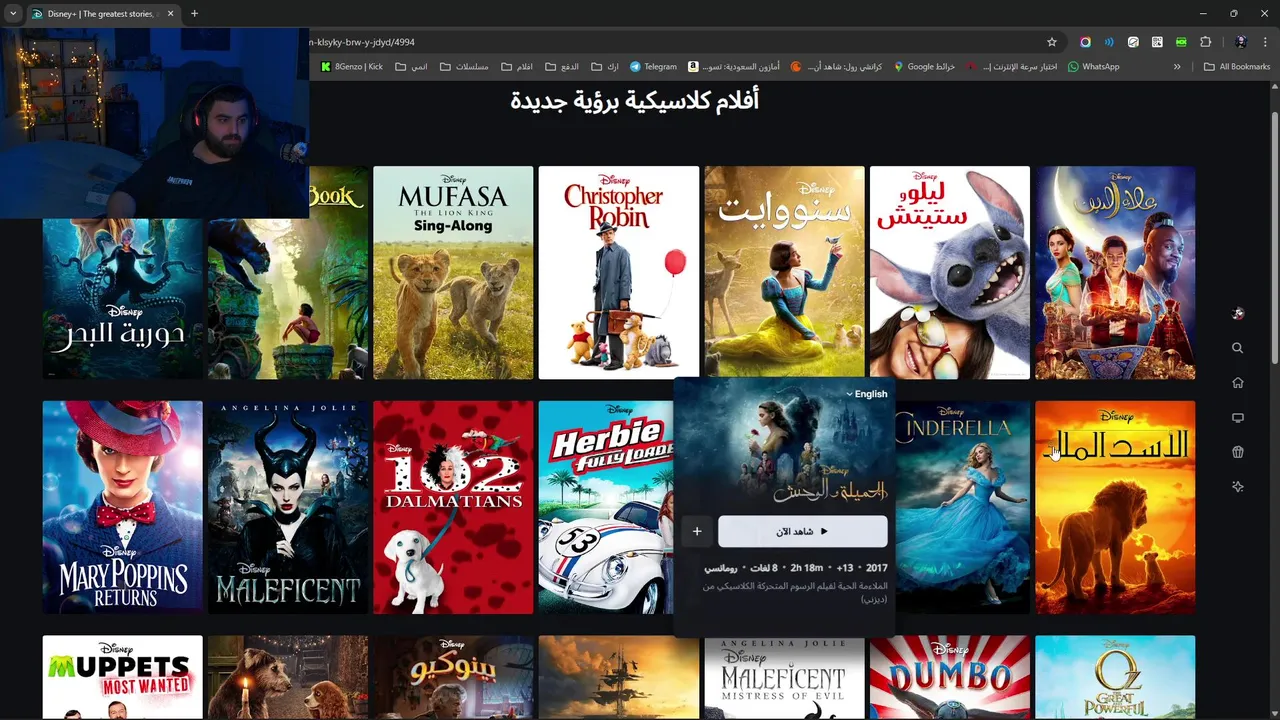The image size is (1280, 720).
Task: Open the افلام bookmarks folder
Action: click(x=517, y=67)
